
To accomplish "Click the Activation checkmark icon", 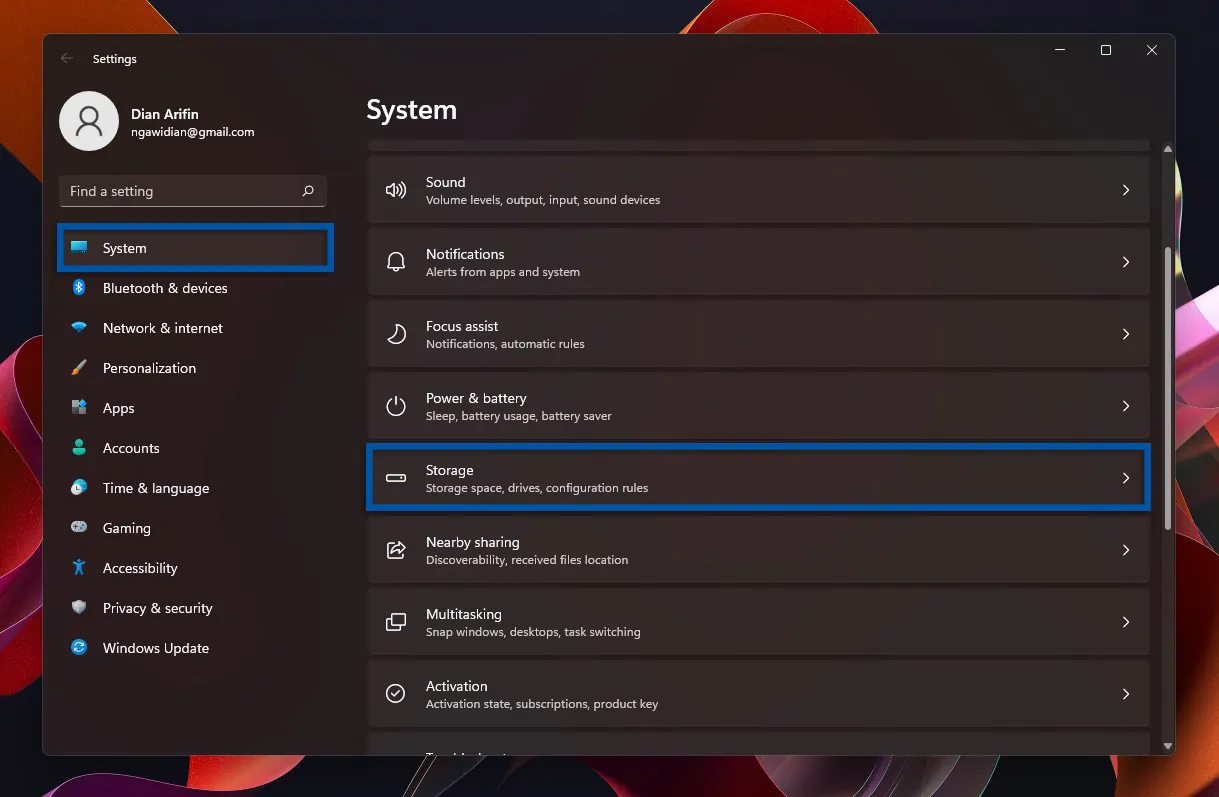I will pos(397,694).
